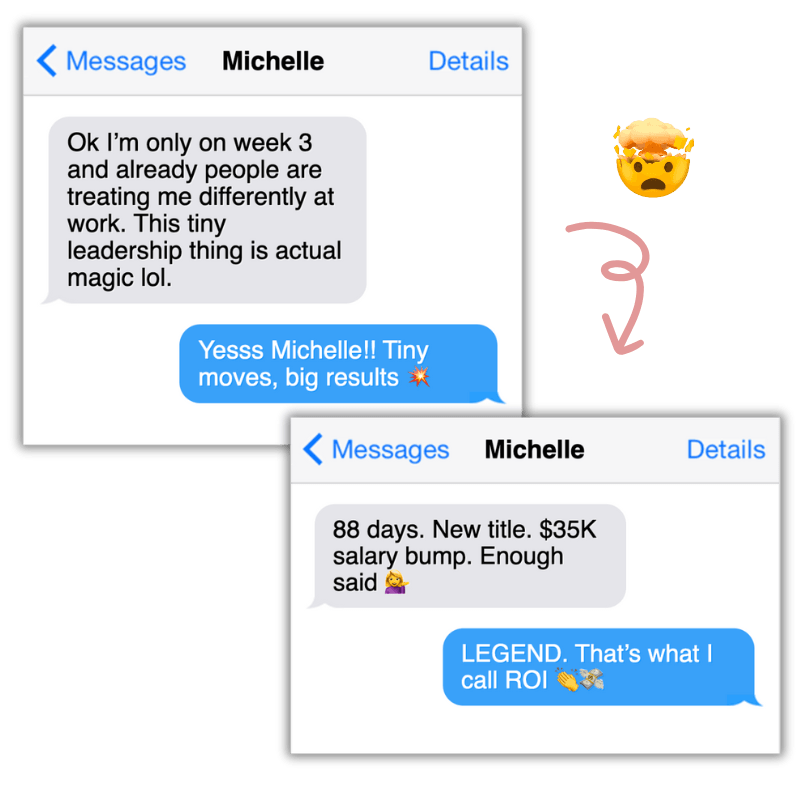Viewport: 800px width, 800px height.
Task: Click the 'Tiny moves, big results' text
Action: (x=313, y=364)
